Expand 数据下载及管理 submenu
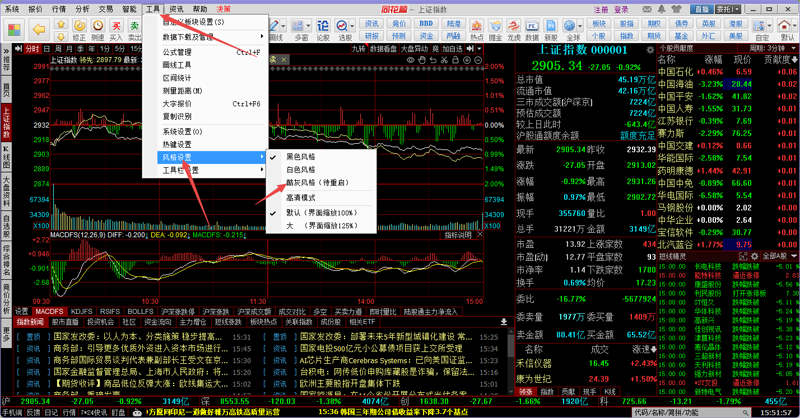The width and height of the screenshot is (800, 418). click(212, 37)
